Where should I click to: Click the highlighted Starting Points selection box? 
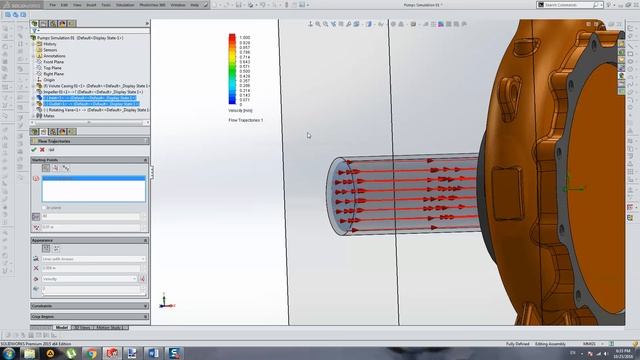(x=93, y=189)
